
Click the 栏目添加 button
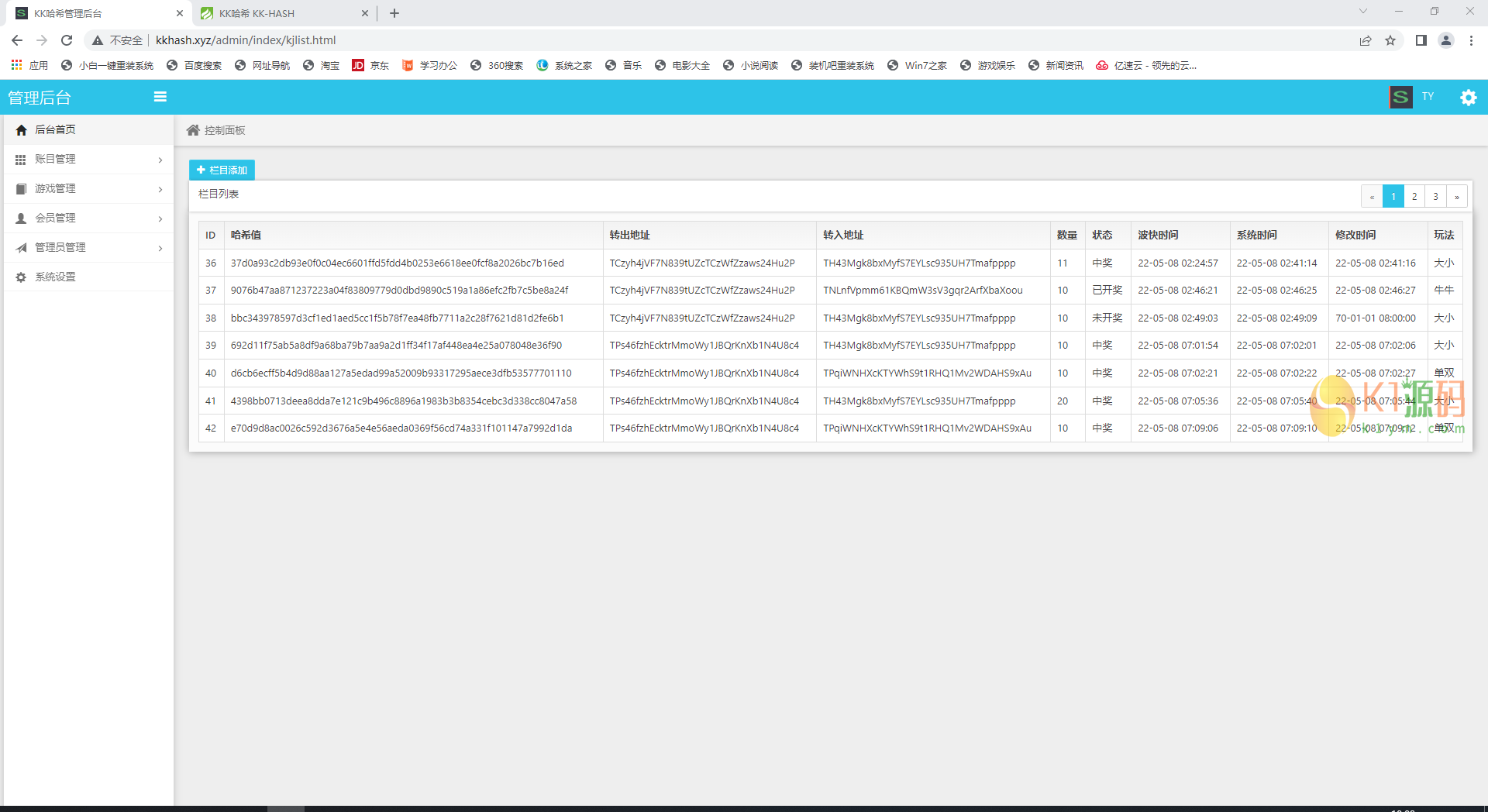point(222,170)
